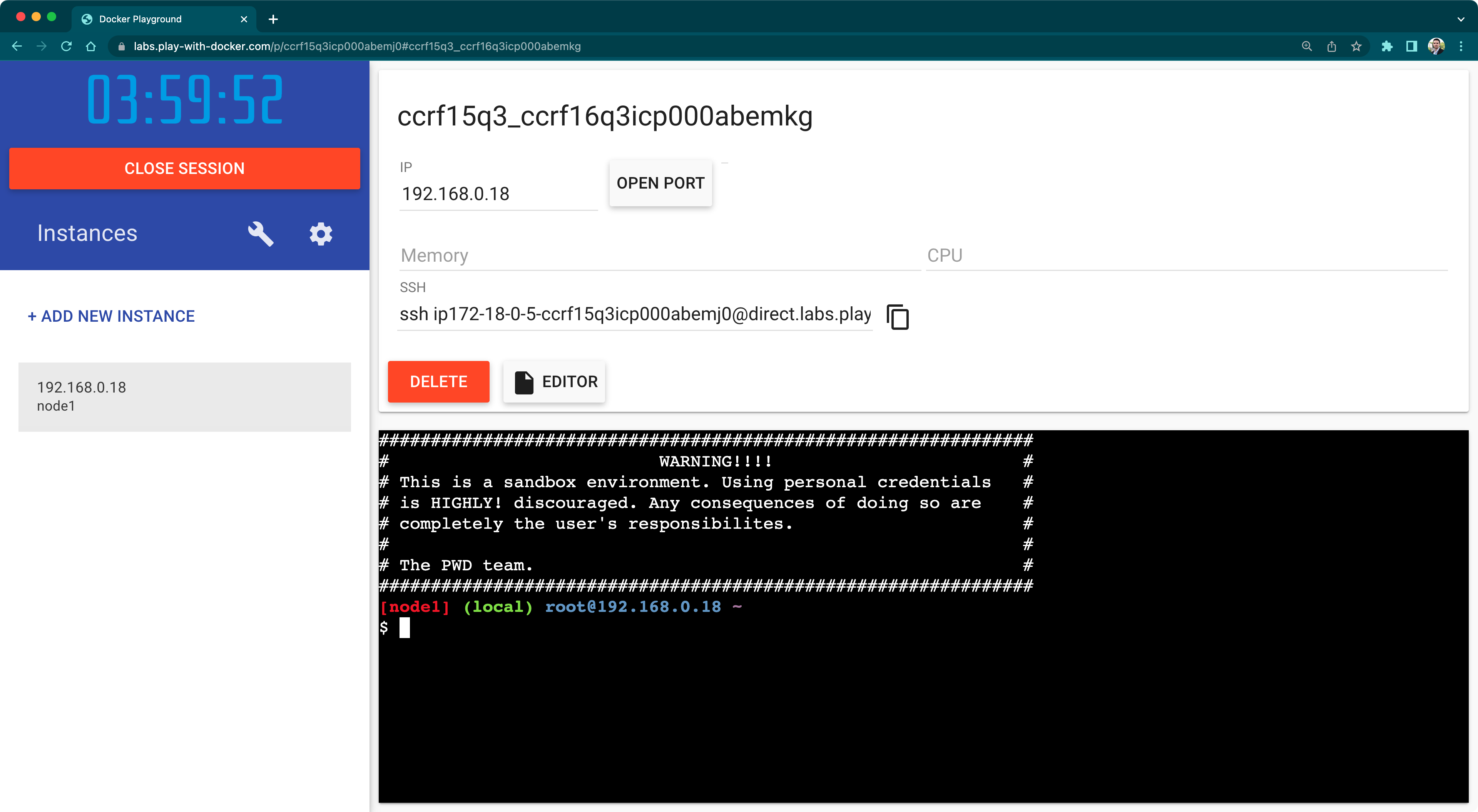Expand the tab search chevron

pos(1461,19)
